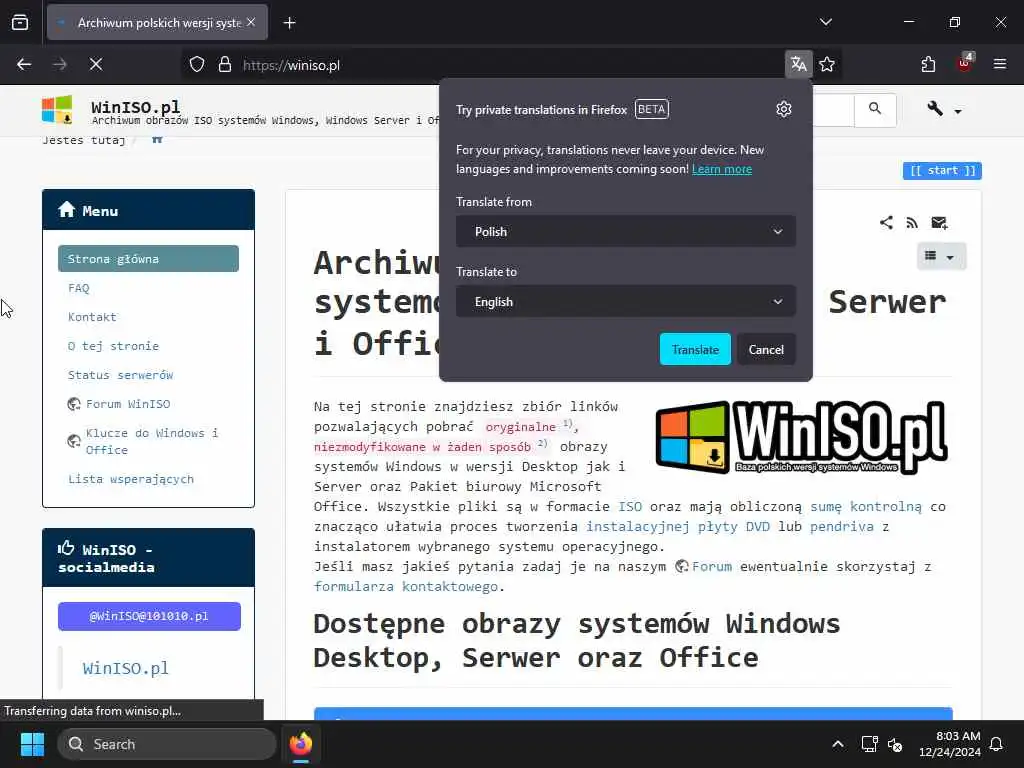
Task: Open the Firefox extensions puzzle icon
Action: click(x=928, y=64)
